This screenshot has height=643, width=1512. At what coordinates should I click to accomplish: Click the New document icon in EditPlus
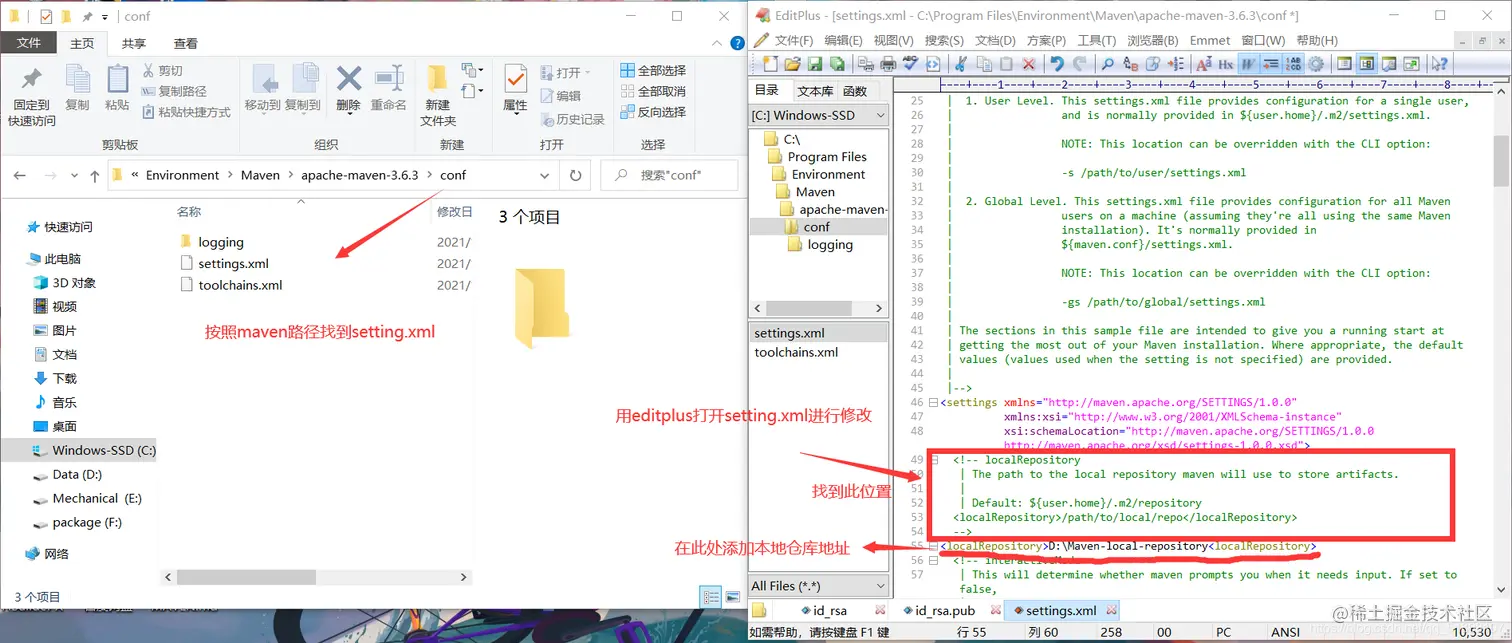[x=770, y=63]
